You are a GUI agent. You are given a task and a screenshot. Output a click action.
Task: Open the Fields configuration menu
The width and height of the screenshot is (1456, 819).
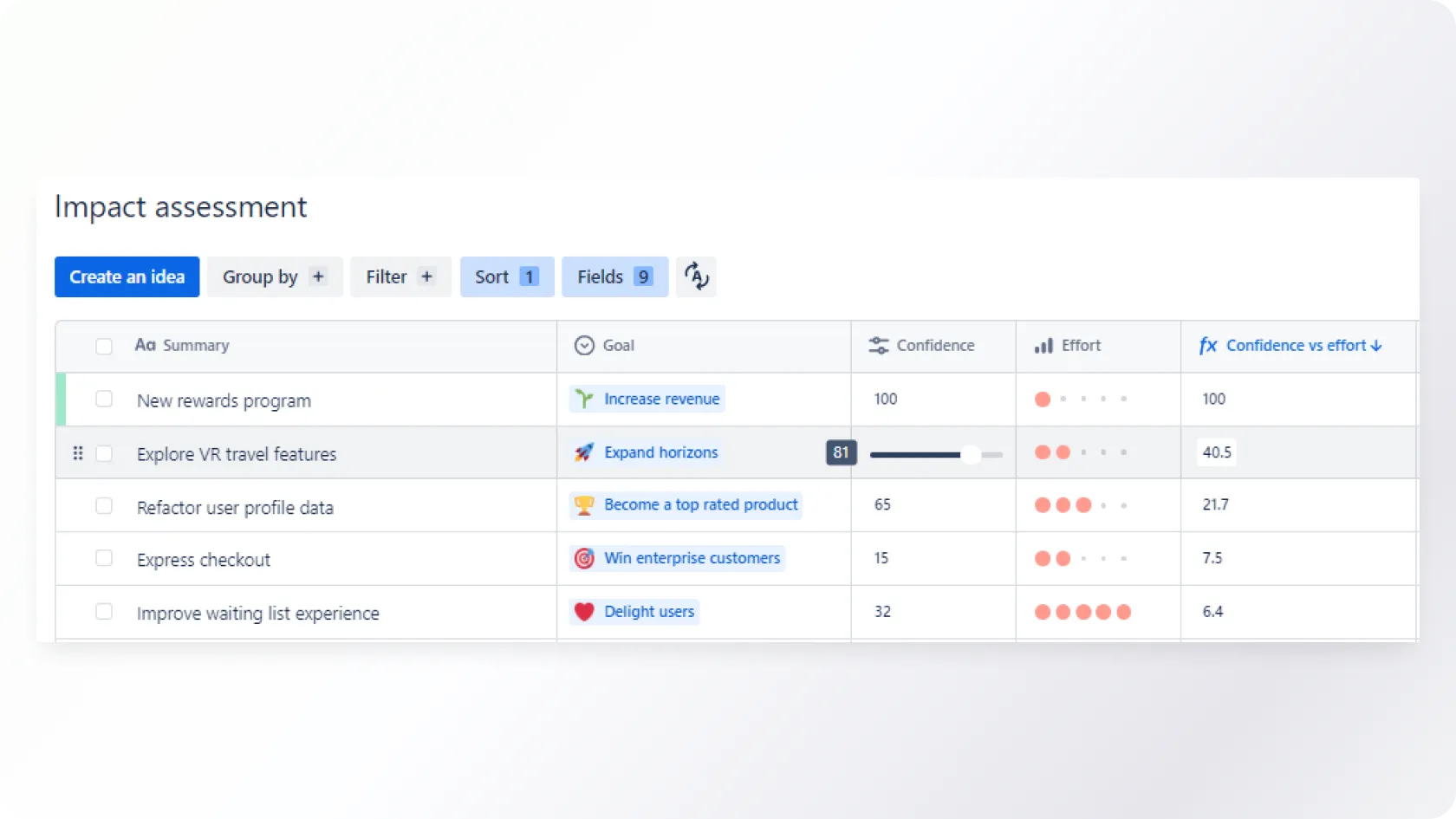[614, 276]
